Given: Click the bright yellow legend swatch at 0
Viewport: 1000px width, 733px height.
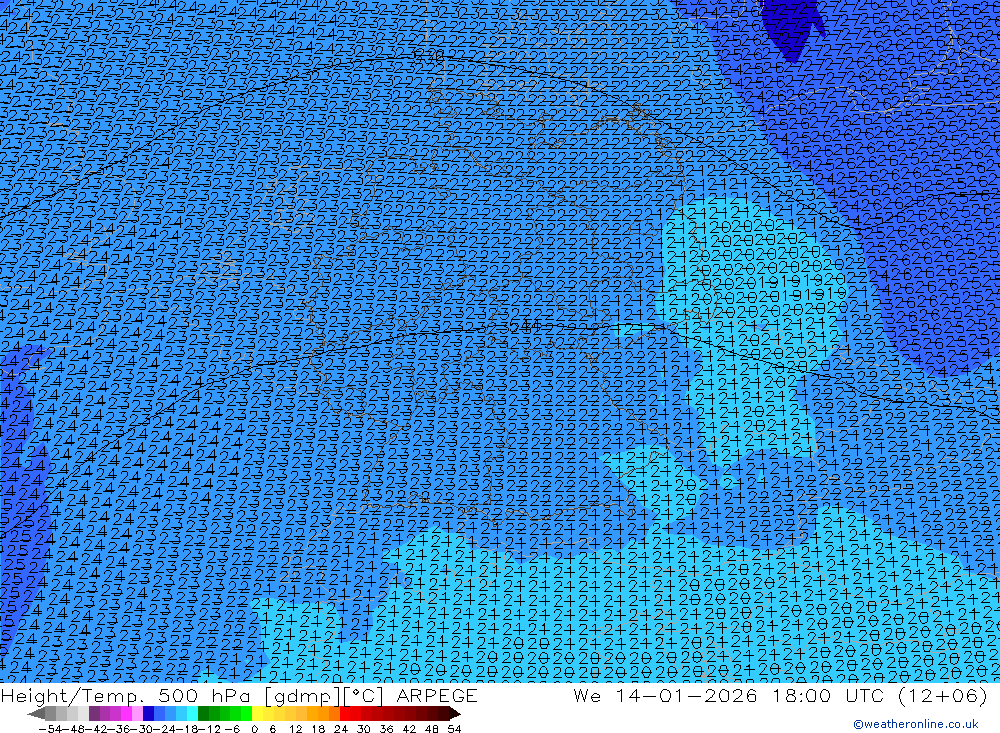Looking at the screenshot, I should (258, 713).
